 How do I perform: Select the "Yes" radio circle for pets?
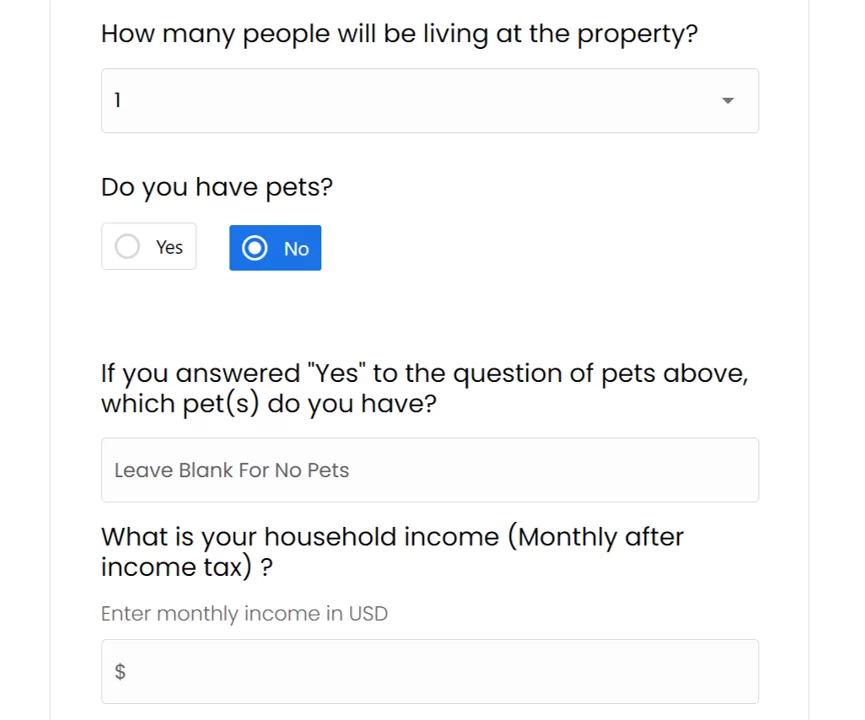click(x=127, y=247)
